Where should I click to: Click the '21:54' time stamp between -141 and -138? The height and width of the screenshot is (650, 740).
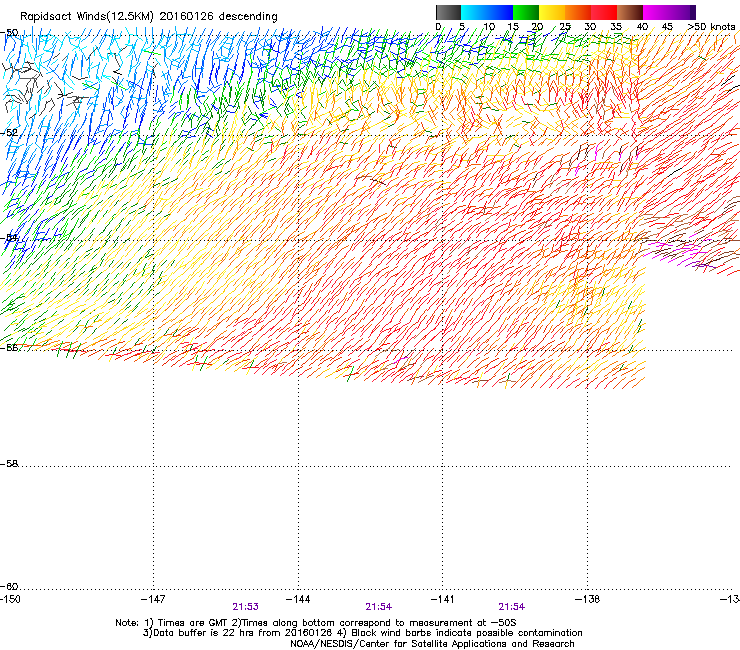coord(512,607)
